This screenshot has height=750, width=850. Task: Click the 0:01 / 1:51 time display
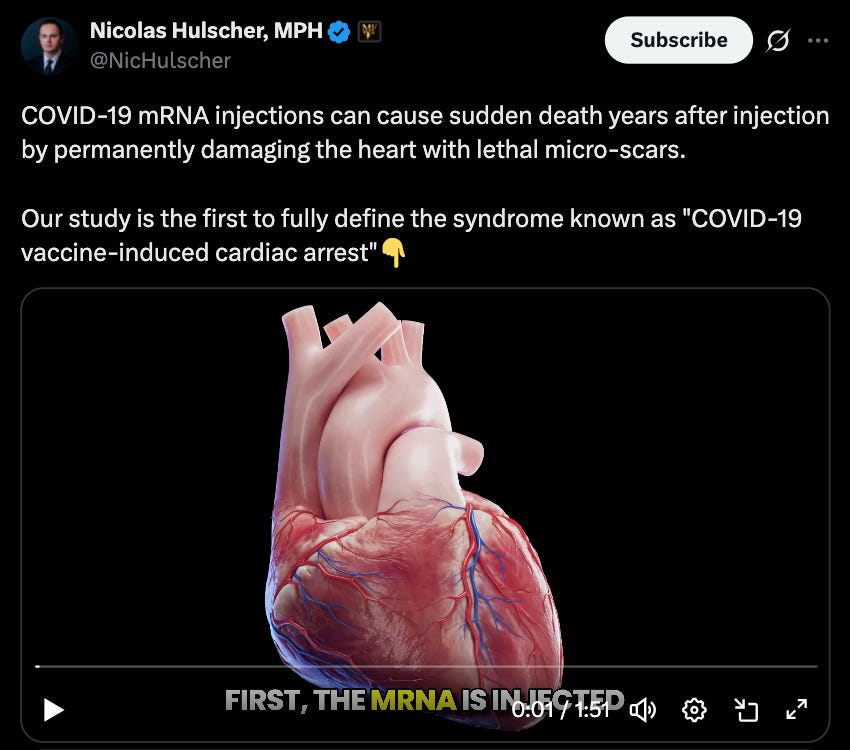click(562, 709)
